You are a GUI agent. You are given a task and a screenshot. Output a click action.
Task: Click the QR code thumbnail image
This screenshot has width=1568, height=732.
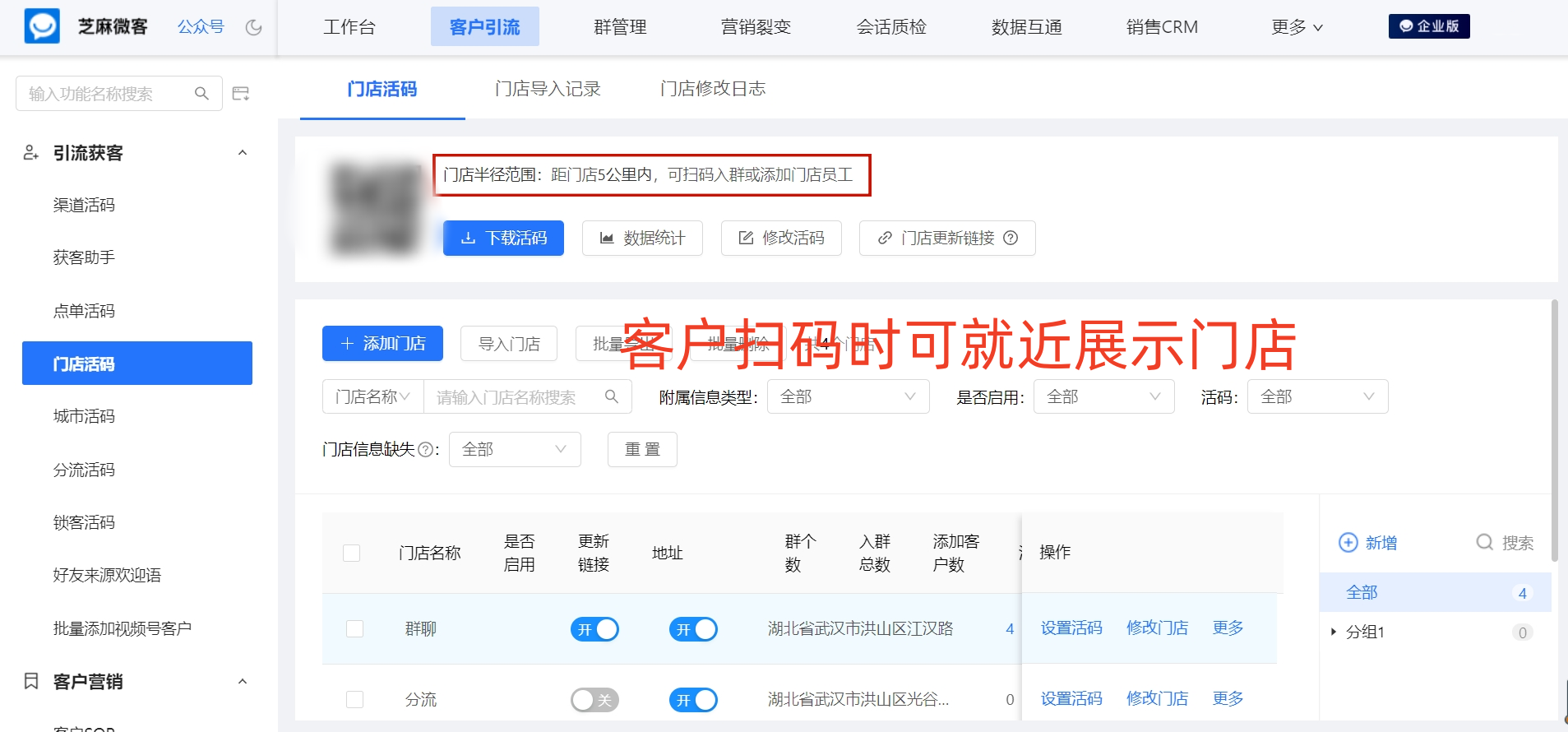[375, 208]
